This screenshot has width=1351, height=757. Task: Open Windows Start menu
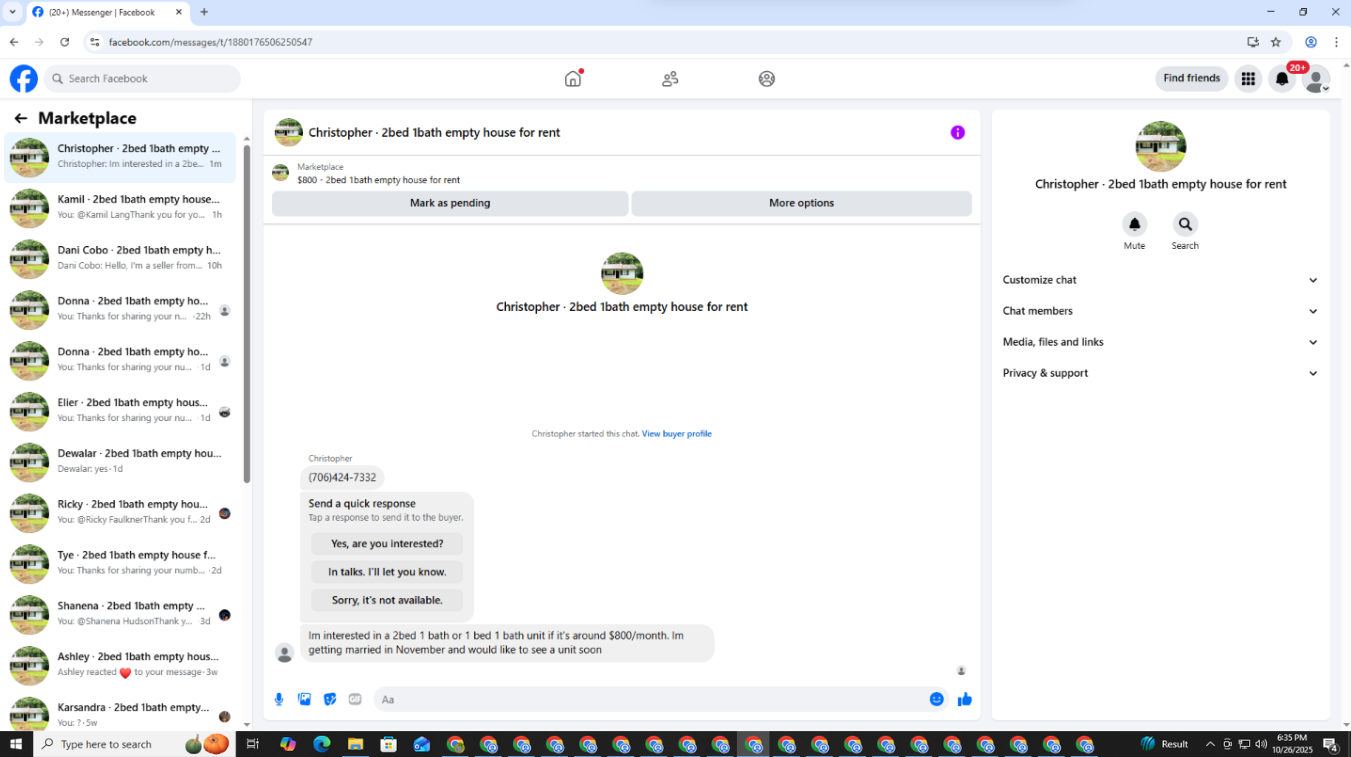pyautogui.click(x=16, y=744)
